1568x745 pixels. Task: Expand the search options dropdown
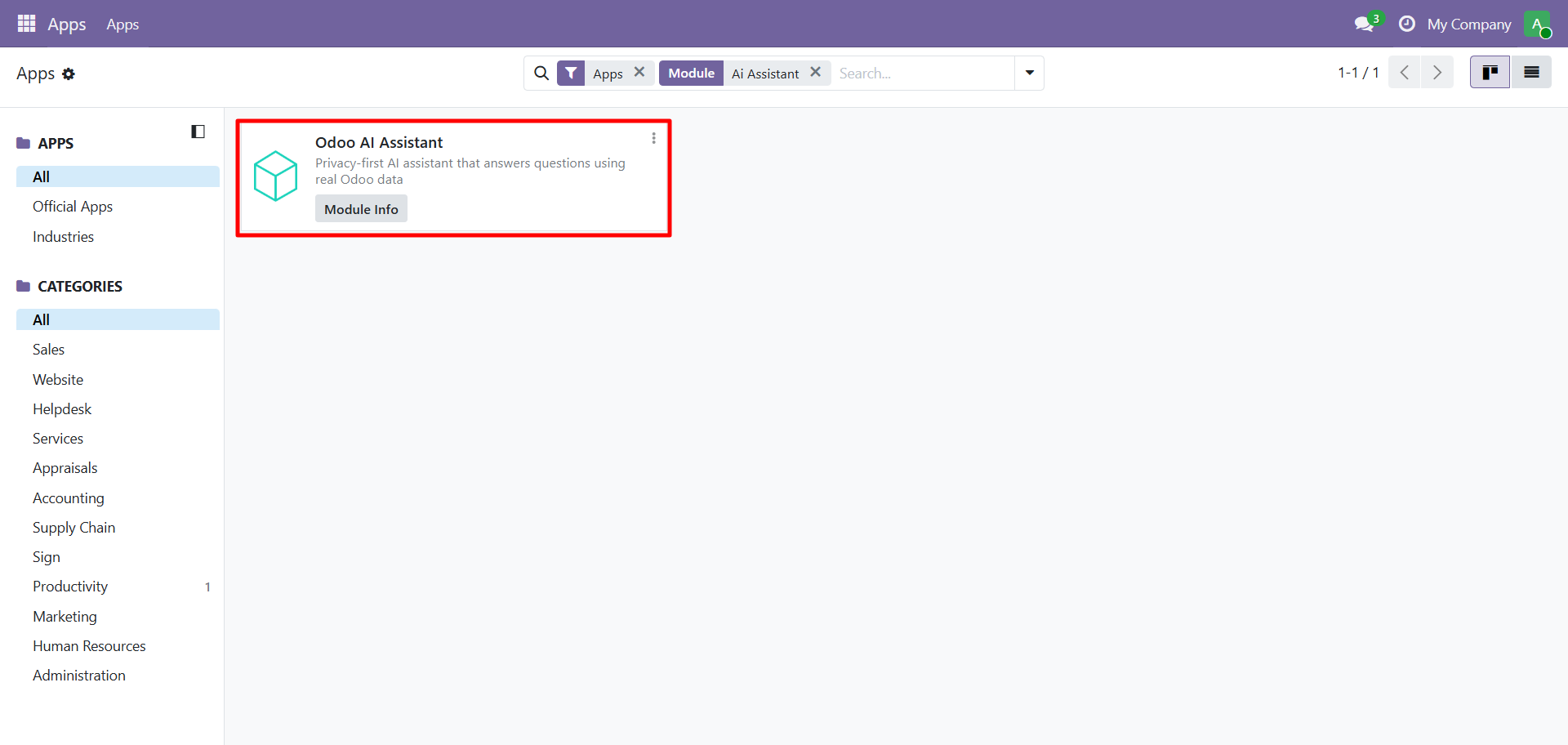(x=1029, y=74)
